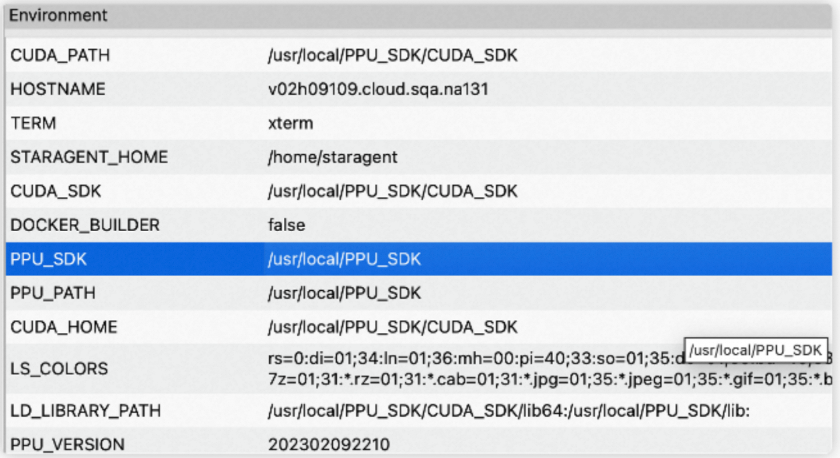
Task: Select the /home/staragent value
Action: 332,157
